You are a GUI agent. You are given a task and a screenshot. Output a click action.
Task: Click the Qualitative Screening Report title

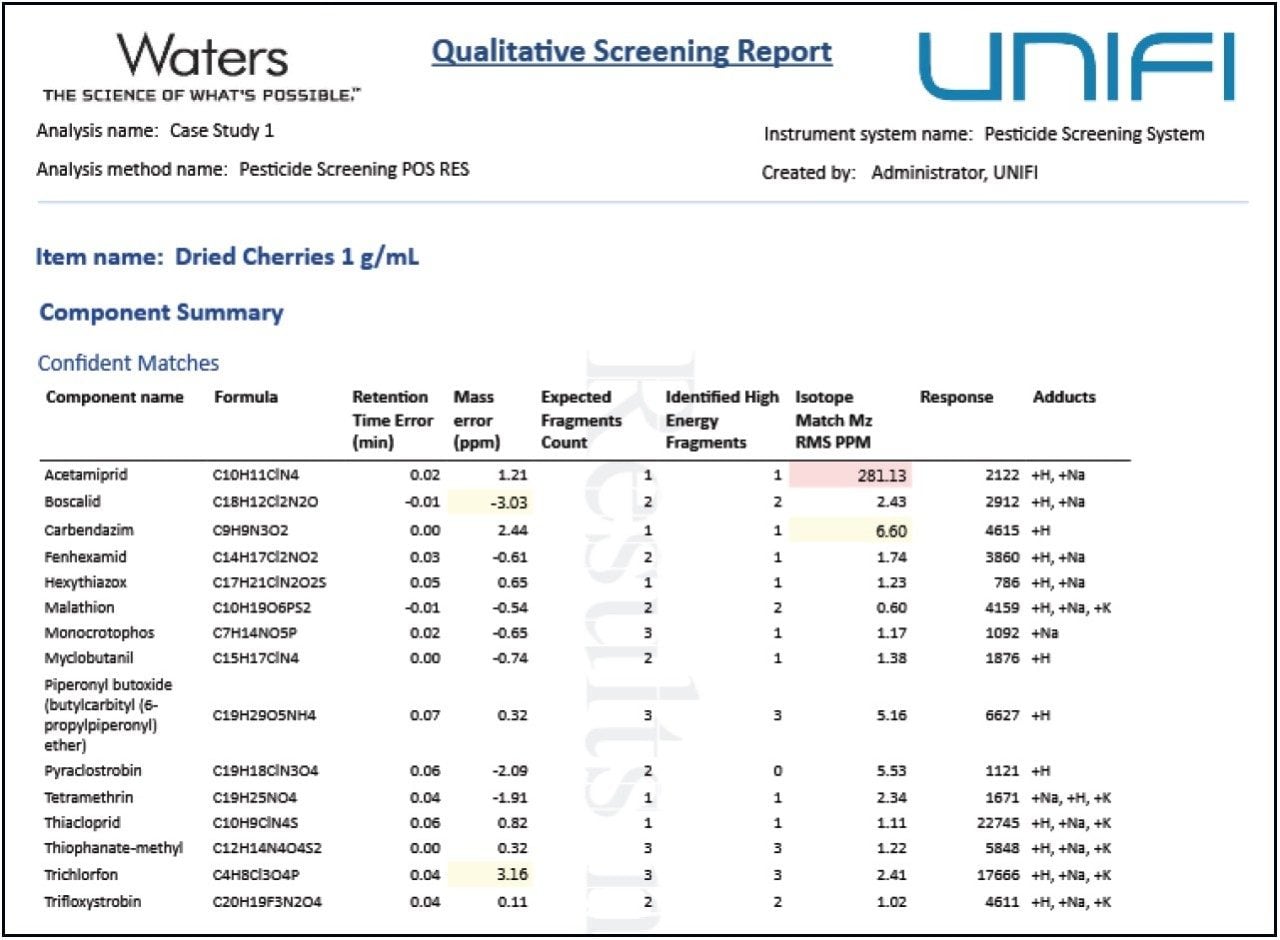click(632, 52)
